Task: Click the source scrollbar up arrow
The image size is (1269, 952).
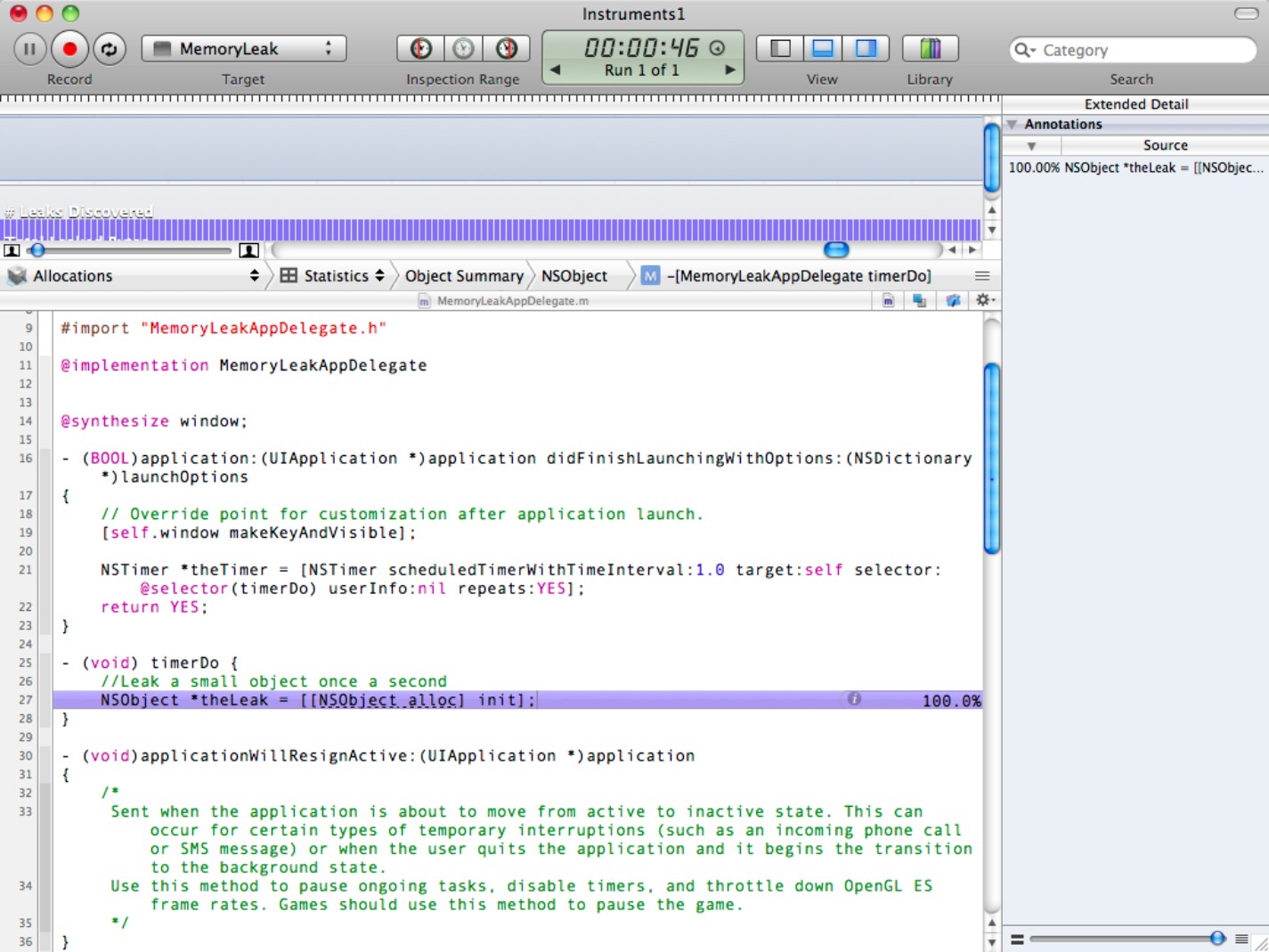Action: tap(992, 923)
